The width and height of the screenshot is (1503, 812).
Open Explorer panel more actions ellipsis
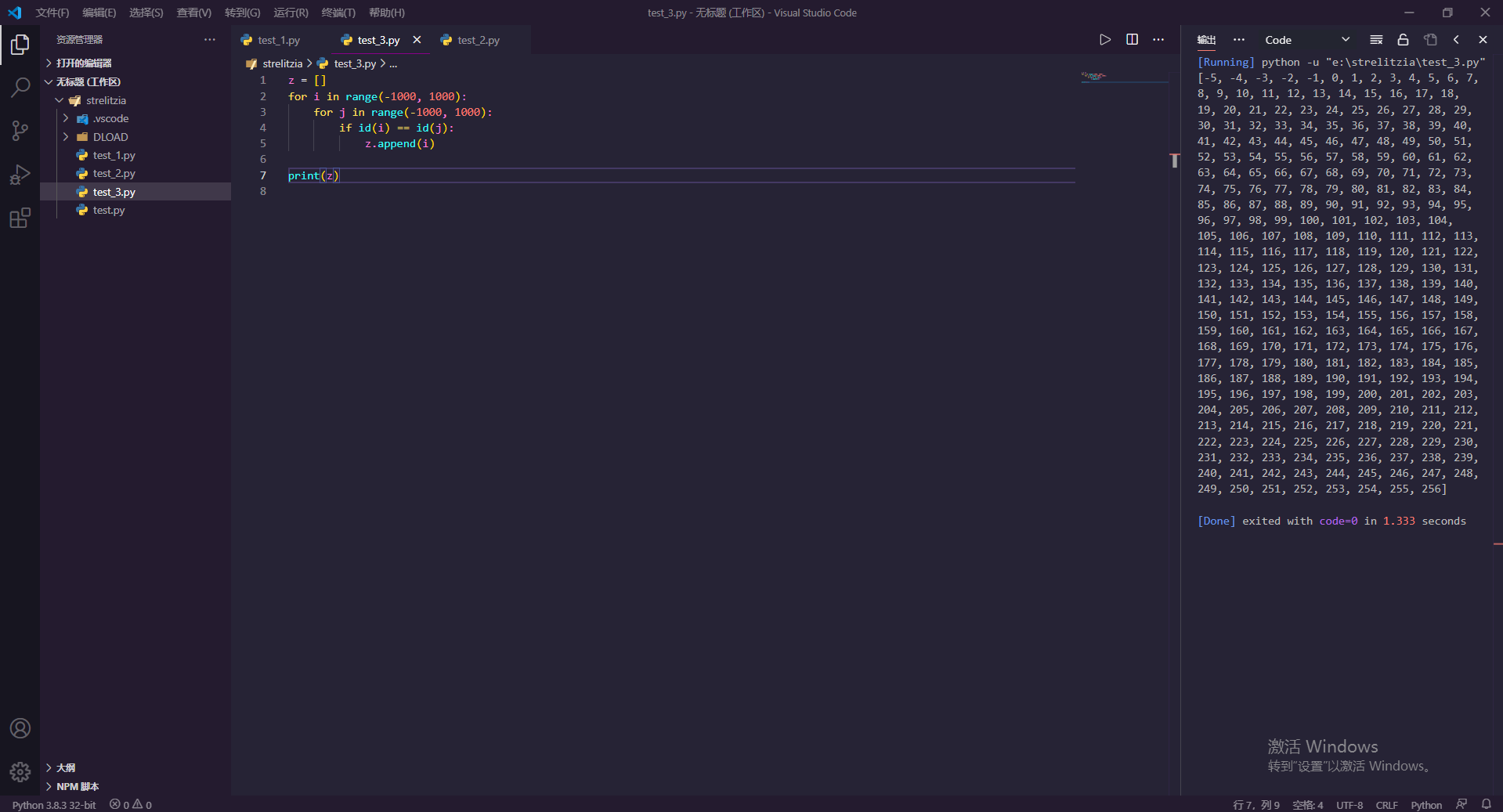[x=210, y=40]
